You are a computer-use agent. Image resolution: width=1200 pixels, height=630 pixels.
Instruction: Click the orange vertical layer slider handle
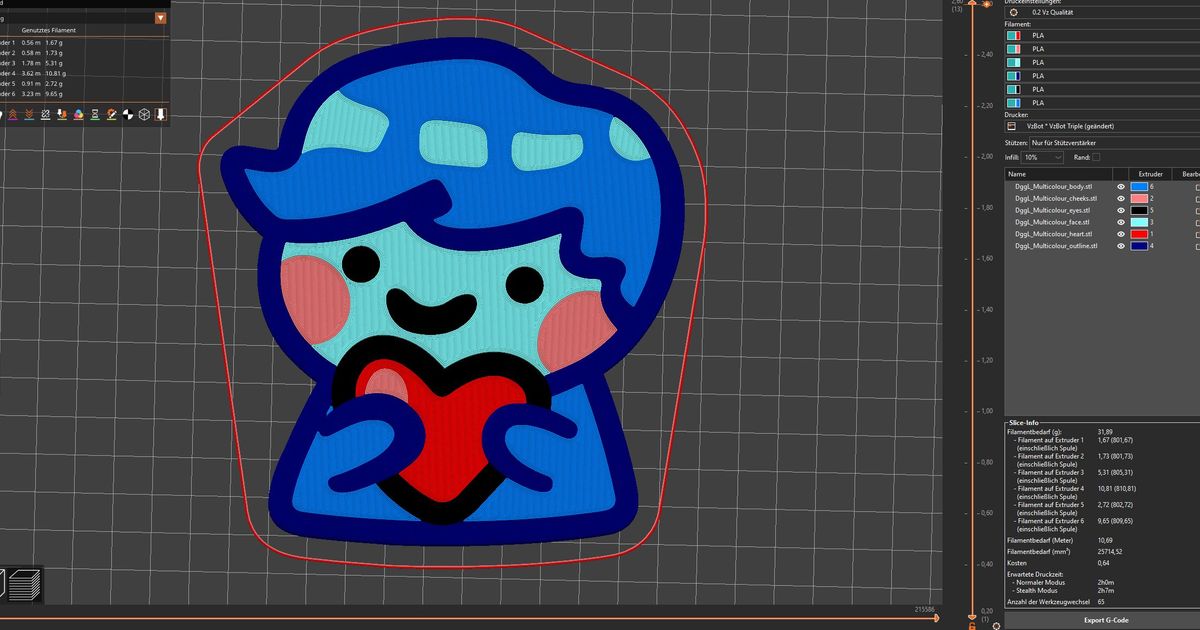point(972,4)
